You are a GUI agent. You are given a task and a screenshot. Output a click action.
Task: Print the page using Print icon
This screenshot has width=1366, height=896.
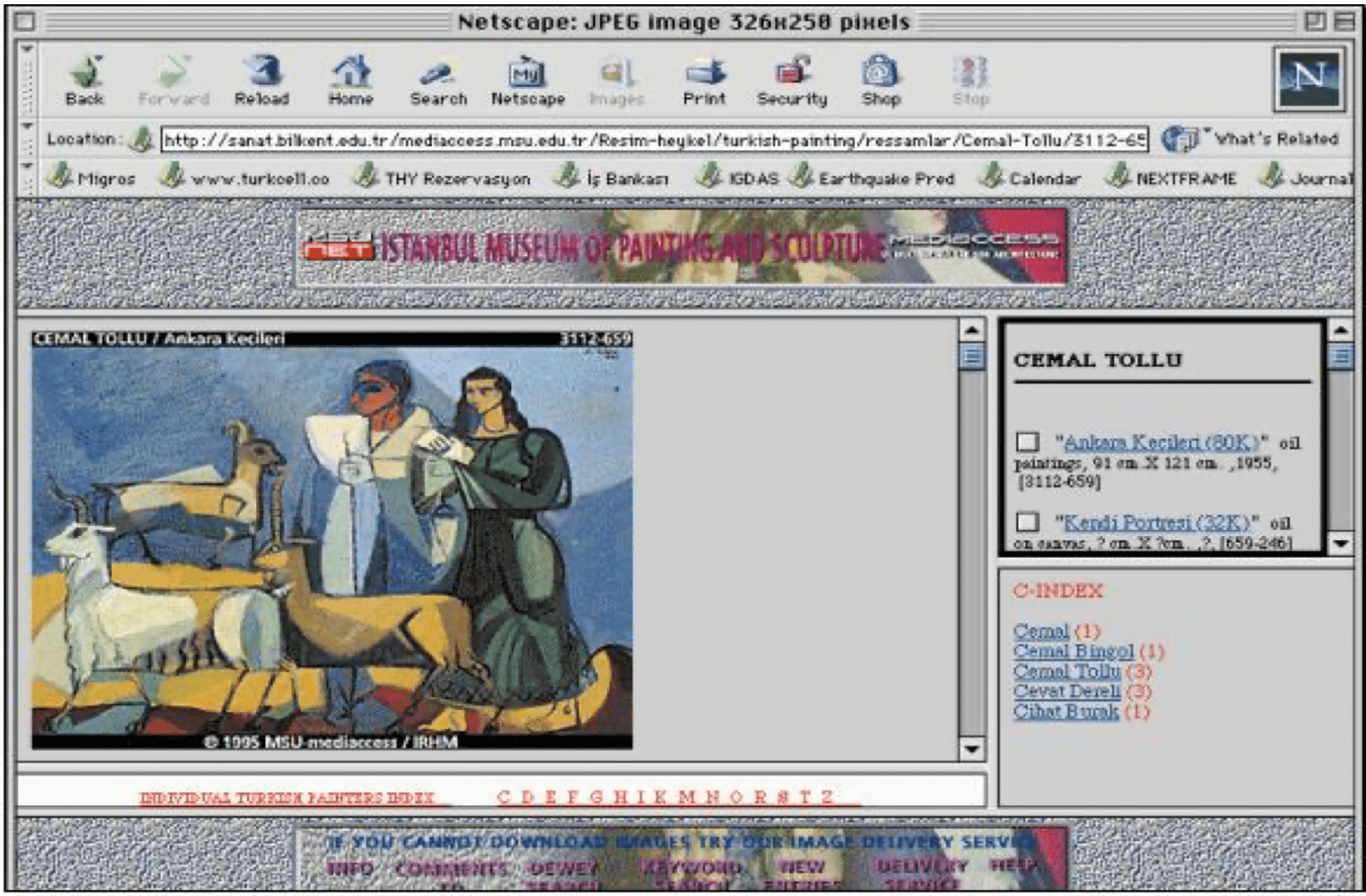[704, 80]
